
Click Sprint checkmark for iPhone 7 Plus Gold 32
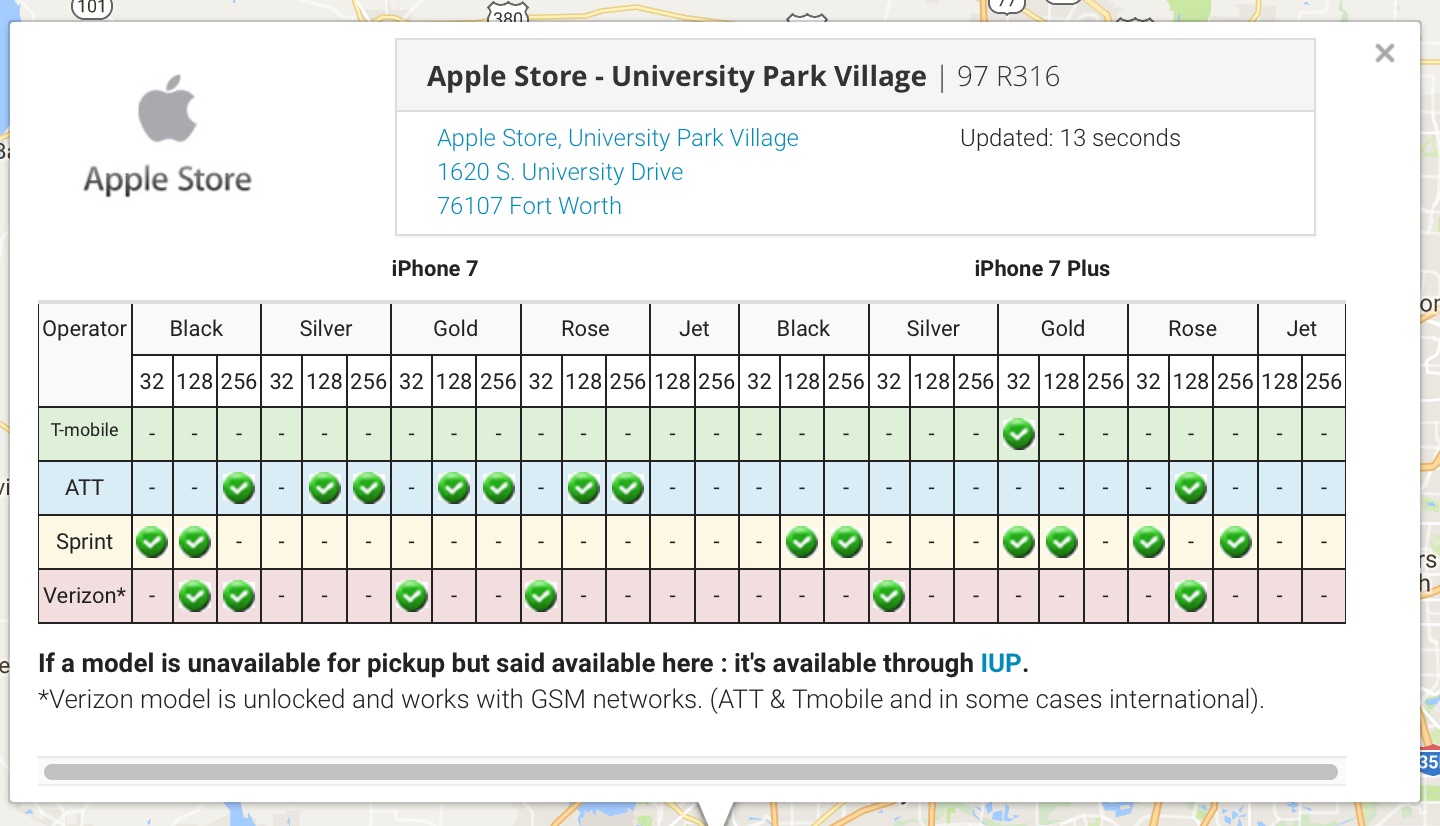point(1019,543)
